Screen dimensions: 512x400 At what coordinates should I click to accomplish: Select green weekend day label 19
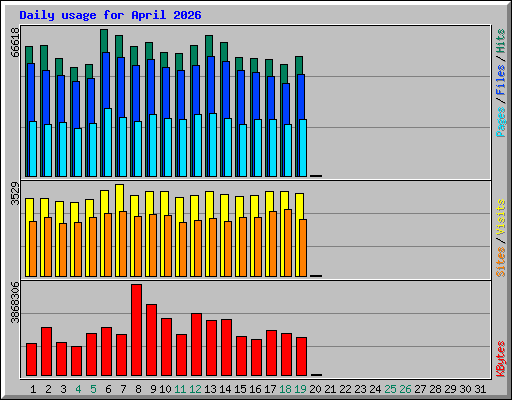click(x=300, y=389)
